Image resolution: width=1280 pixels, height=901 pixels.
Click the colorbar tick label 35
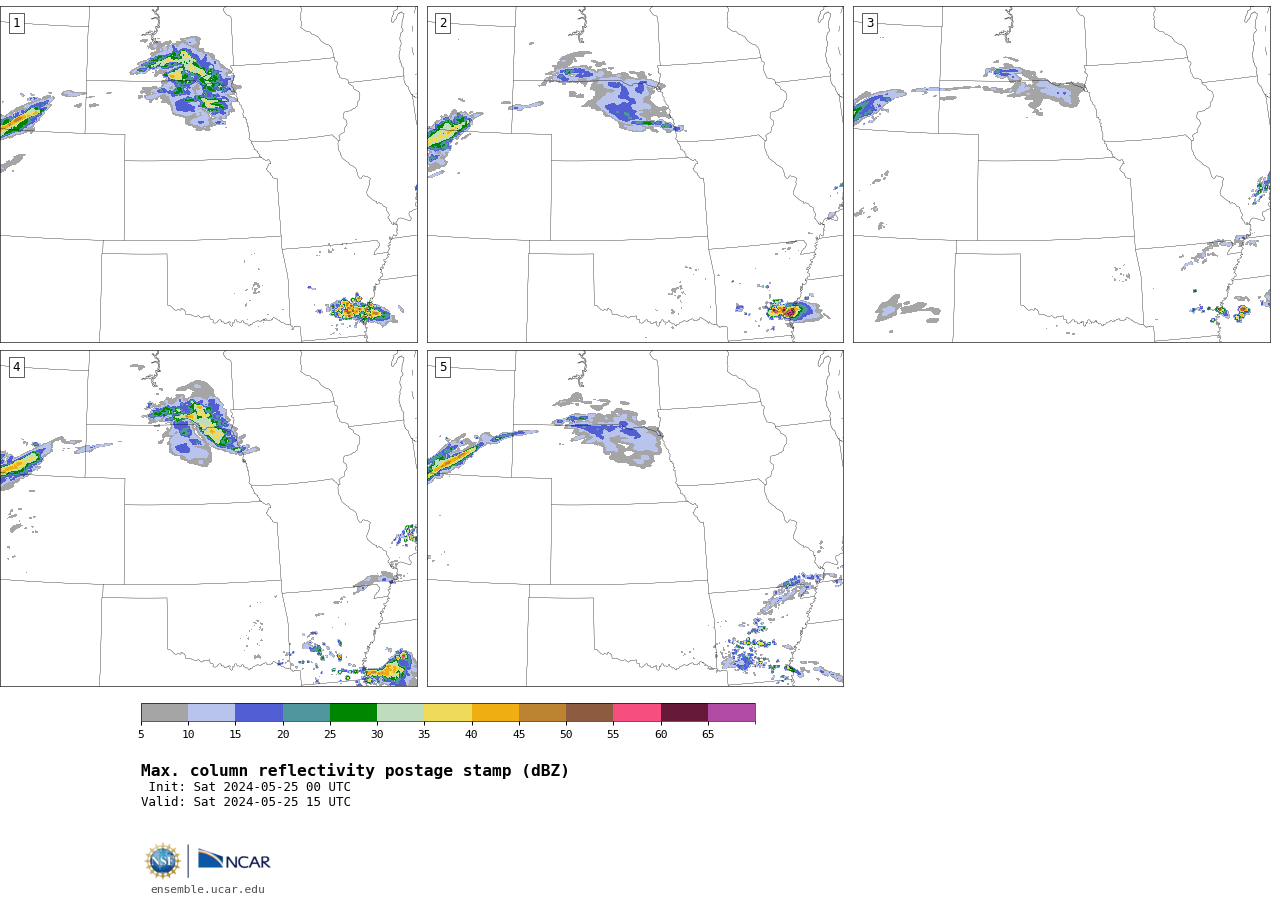[x=424, y=735]
